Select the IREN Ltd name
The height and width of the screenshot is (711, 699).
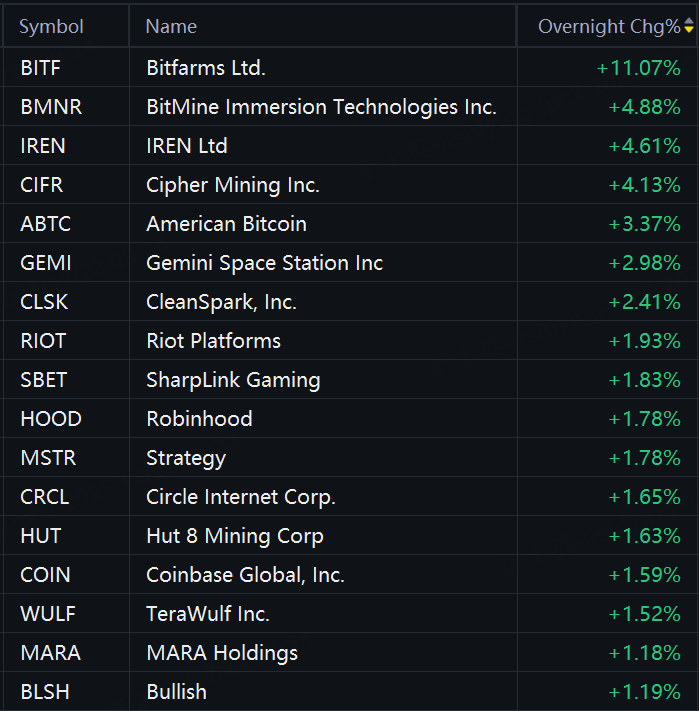[187, 146]
